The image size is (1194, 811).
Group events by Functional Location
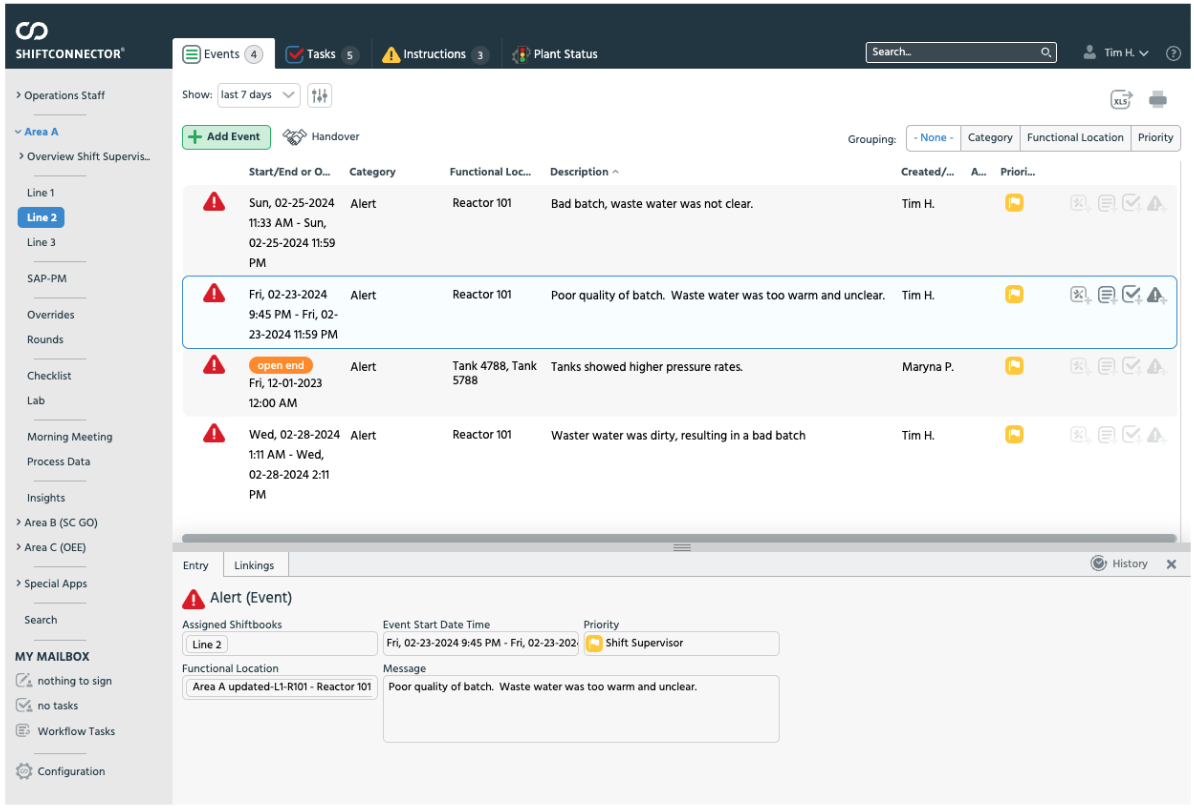(x=1075, y=138)
